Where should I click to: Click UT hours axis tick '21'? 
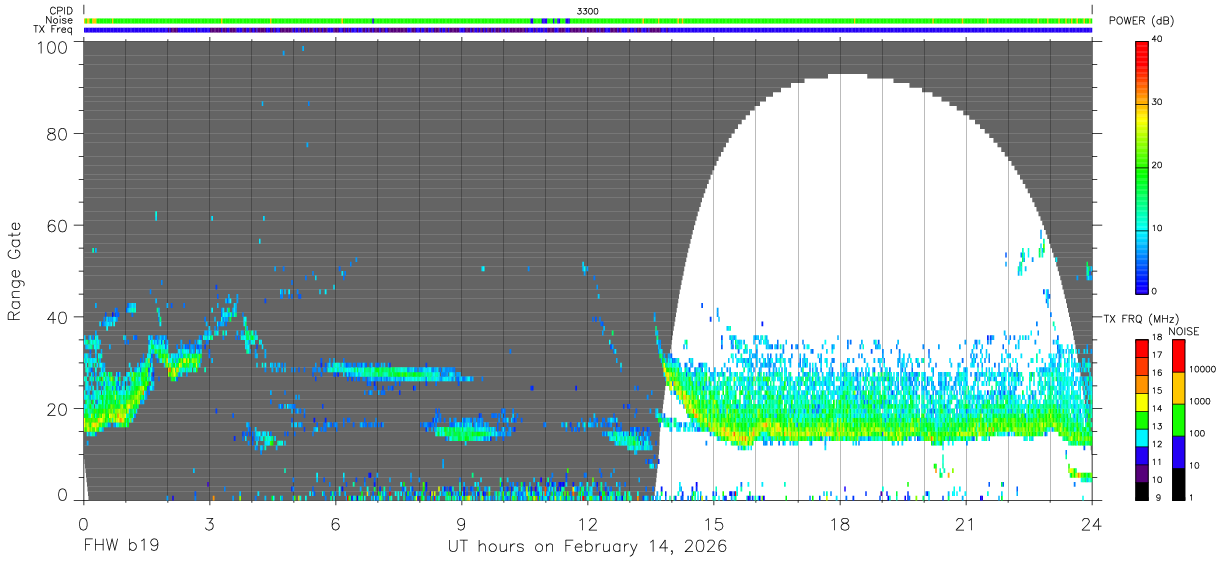coord(966,523)
